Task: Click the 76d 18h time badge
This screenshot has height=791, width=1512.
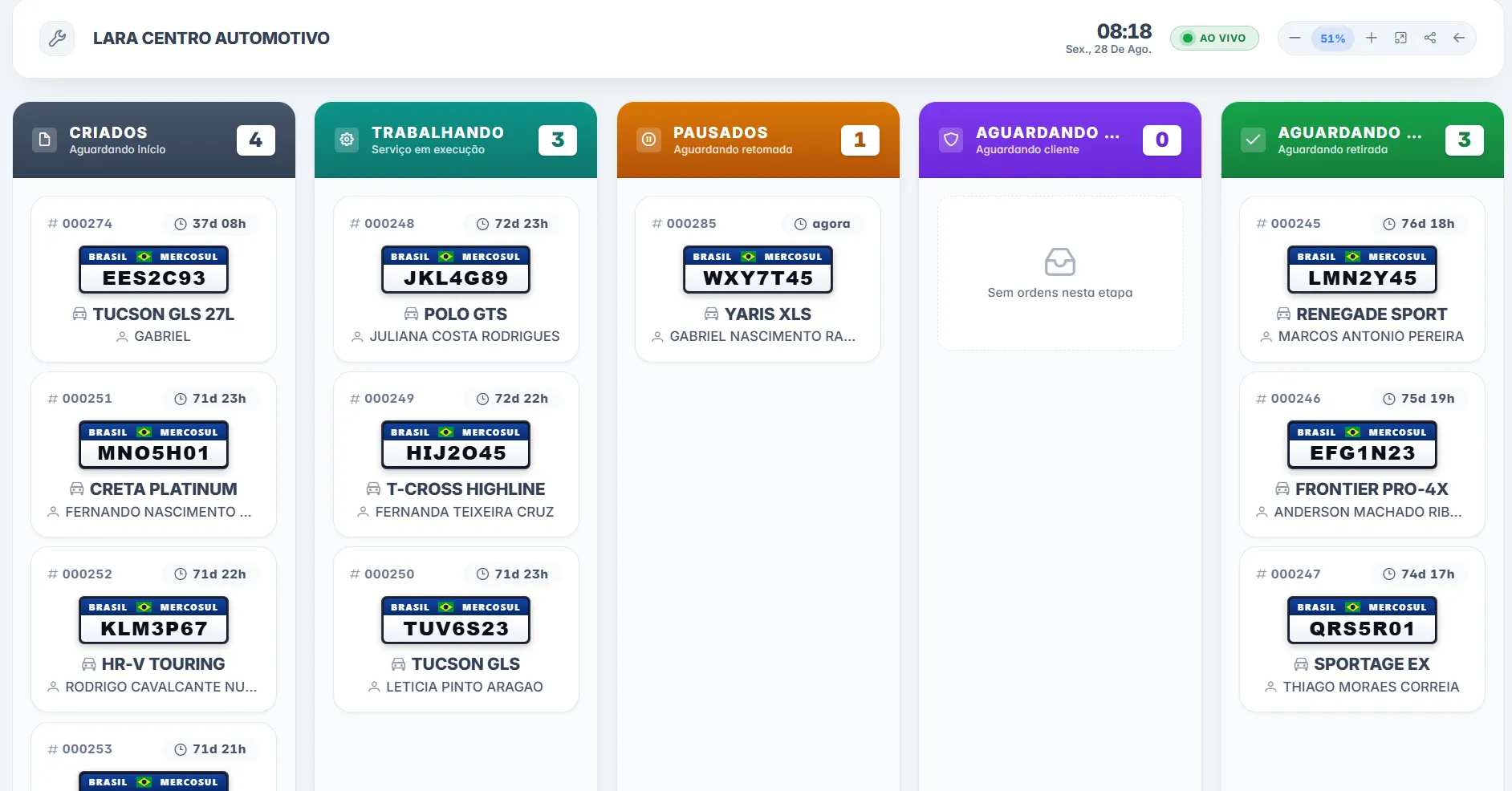Action: [1419, 224]
